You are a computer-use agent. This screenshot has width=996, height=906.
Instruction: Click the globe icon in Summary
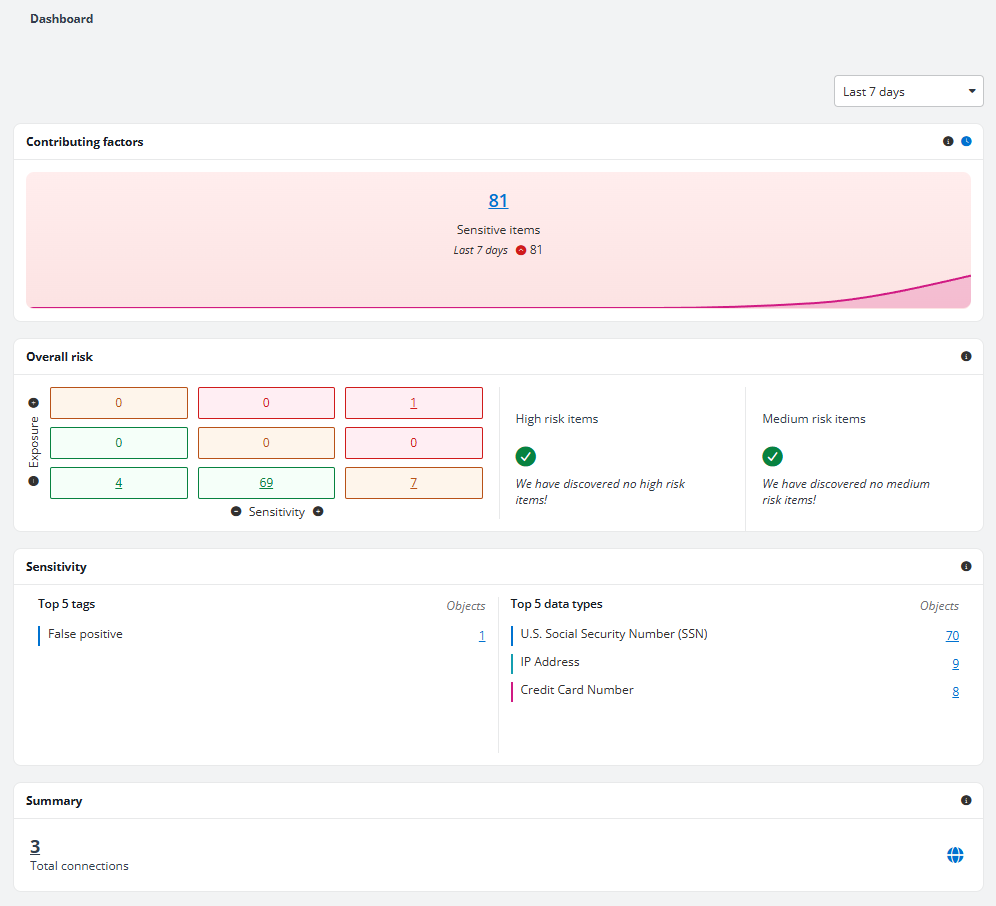click(x=955, y=855)
